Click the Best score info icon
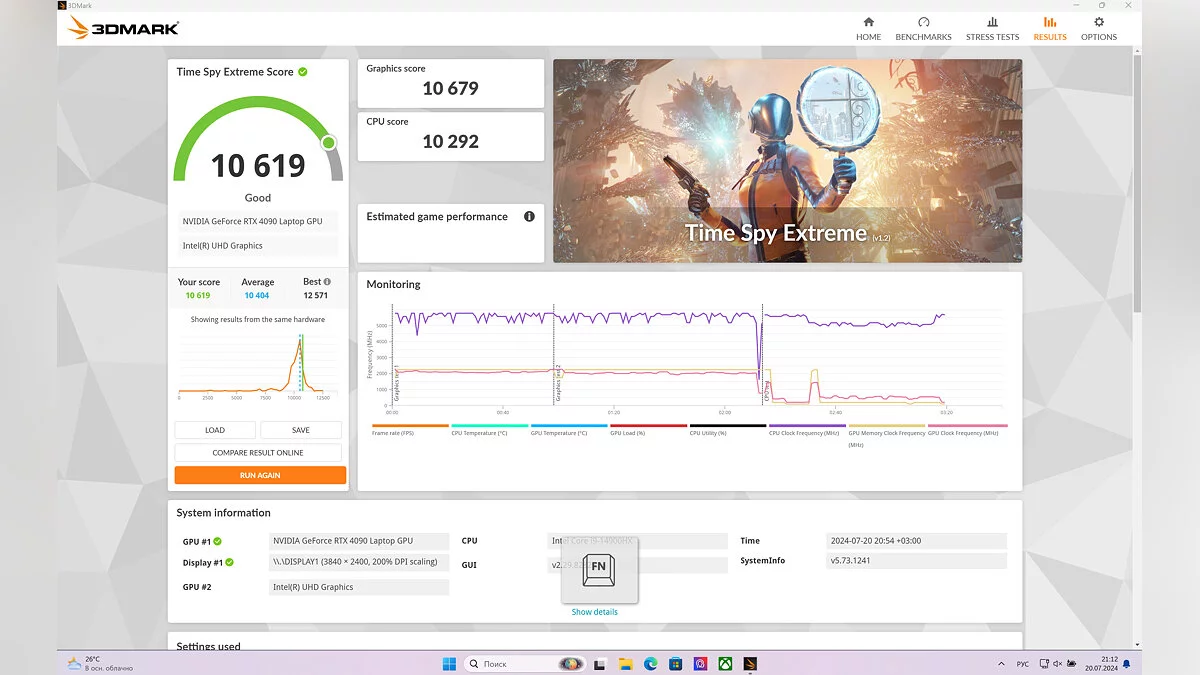Screen dimensions: 1200x675 (x=327, y=282)
